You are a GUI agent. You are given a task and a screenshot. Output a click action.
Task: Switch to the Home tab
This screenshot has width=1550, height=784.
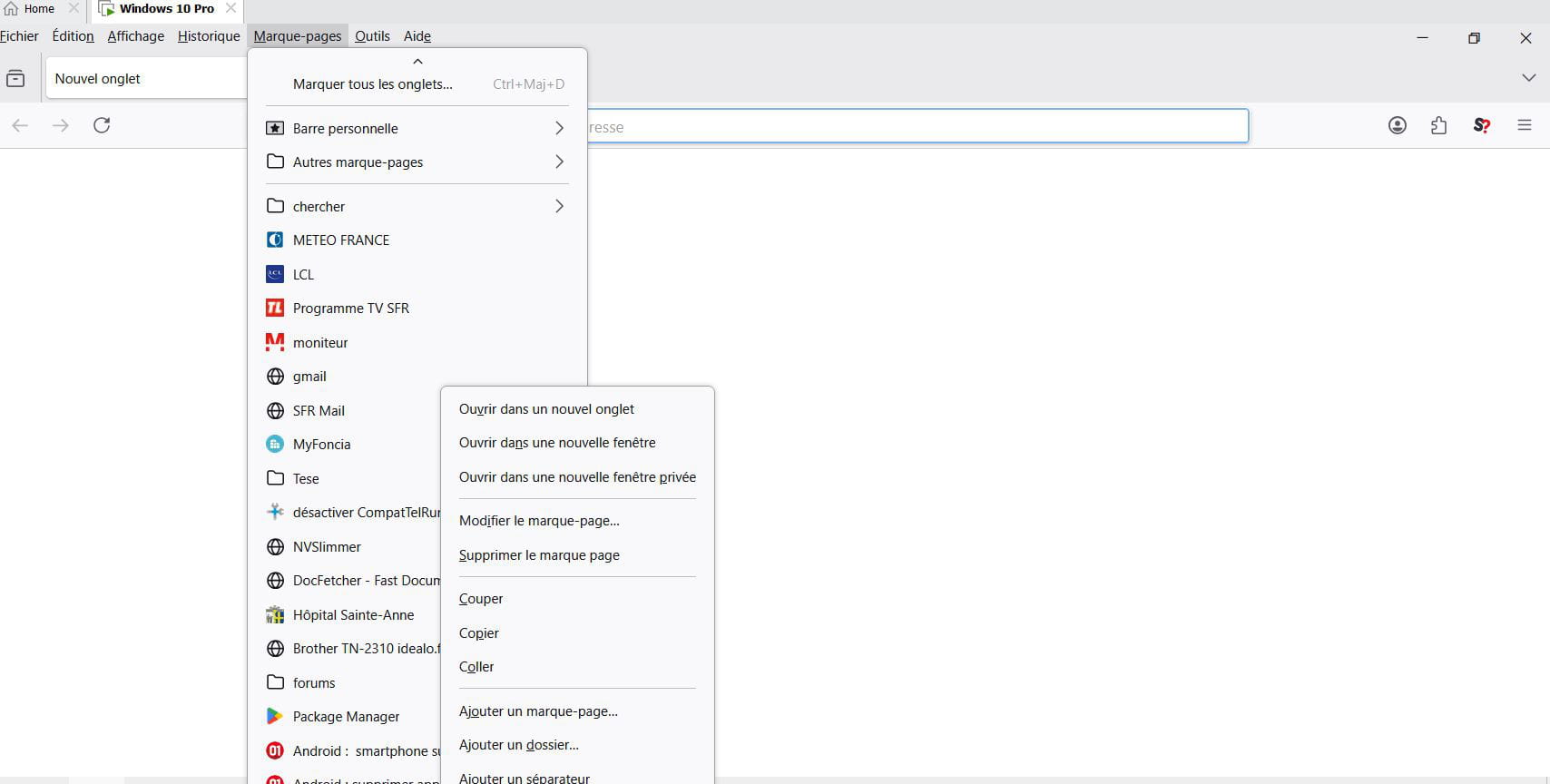coord(38,9)
